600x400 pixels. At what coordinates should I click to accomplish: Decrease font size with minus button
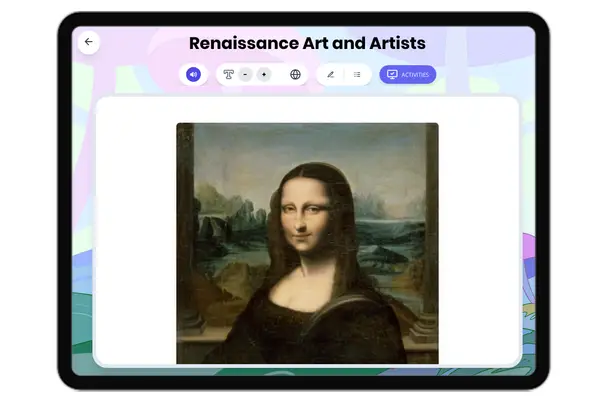click(246, 74)
